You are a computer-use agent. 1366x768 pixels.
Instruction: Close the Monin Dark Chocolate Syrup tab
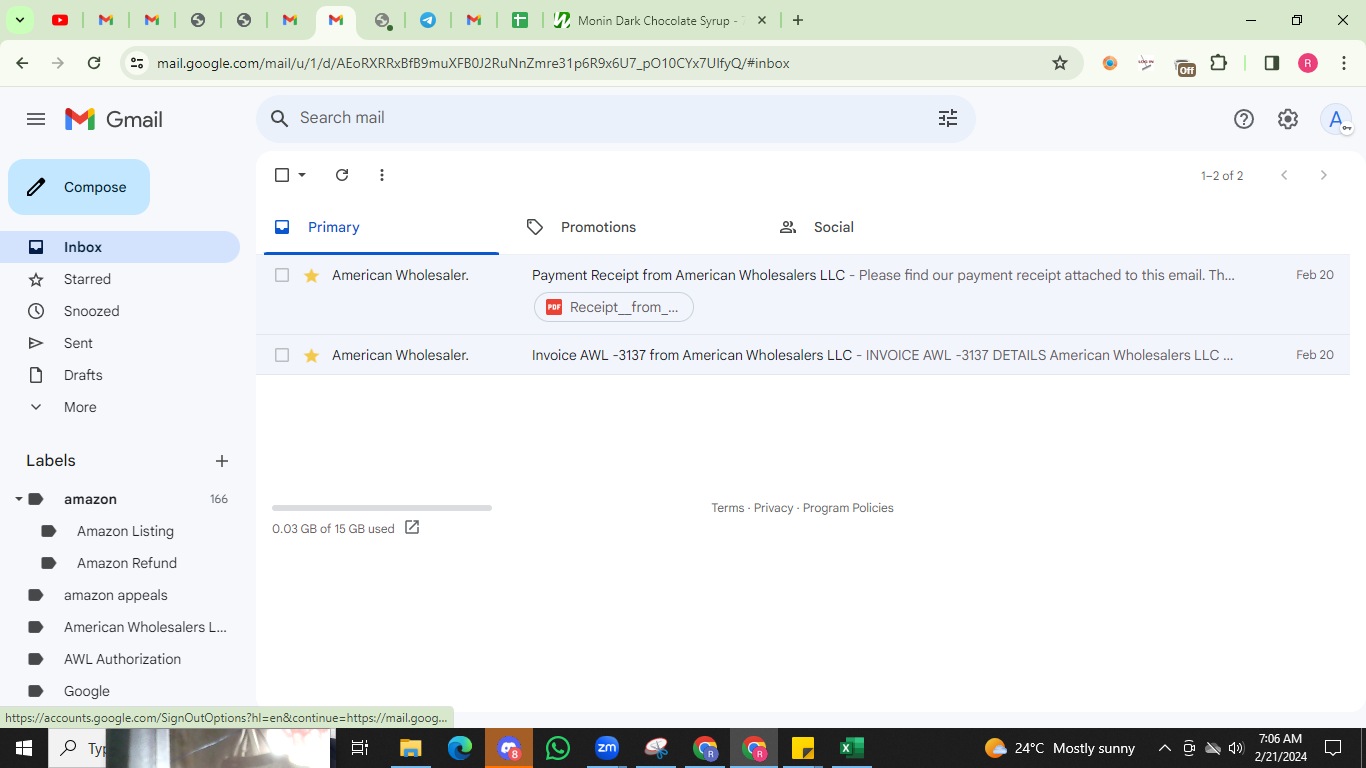(x=763, y=20)
